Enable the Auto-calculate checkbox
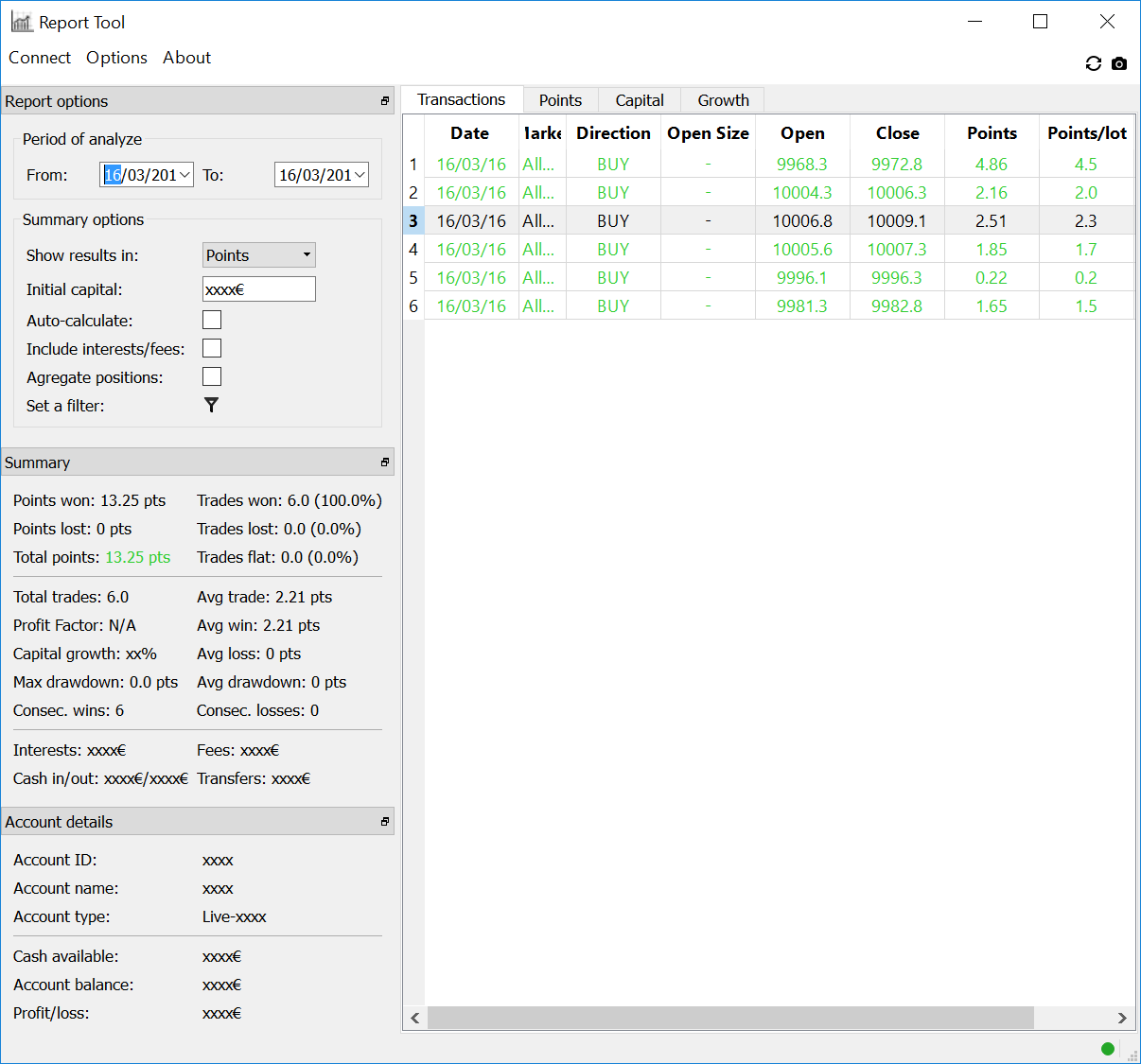 coord(212,321)
